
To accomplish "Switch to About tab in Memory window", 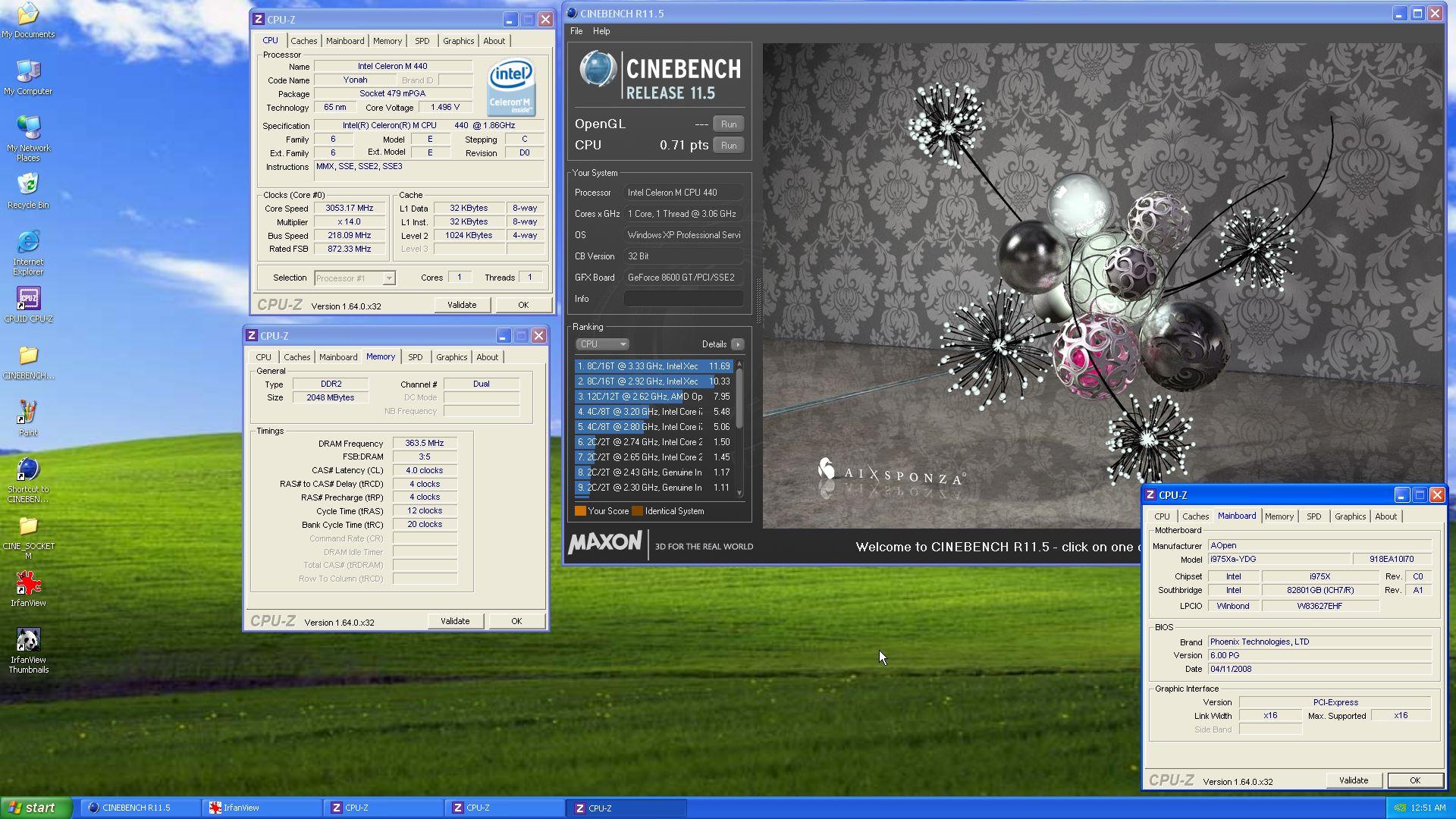I will pyautogui.click(x=487, y=357).
